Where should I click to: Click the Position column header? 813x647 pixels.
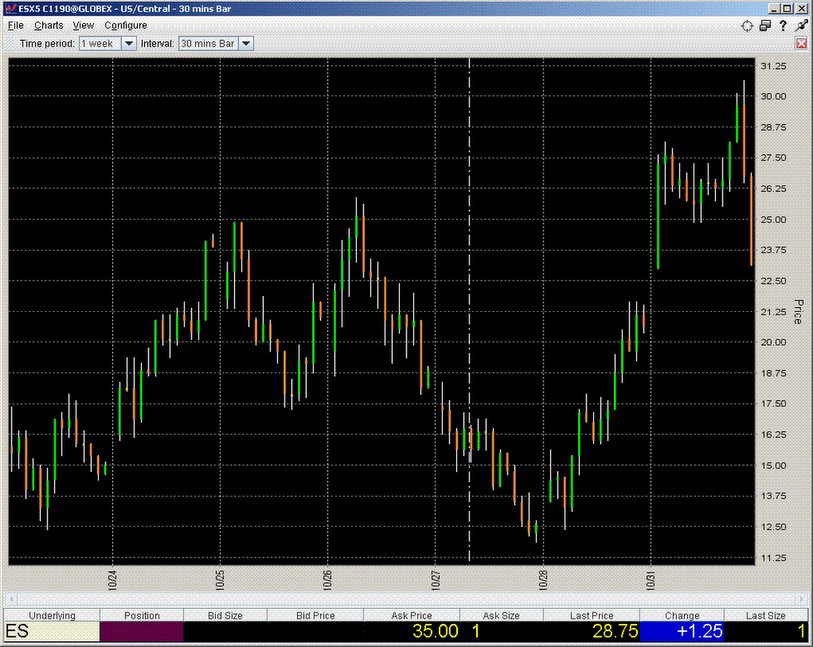point(142,615)
